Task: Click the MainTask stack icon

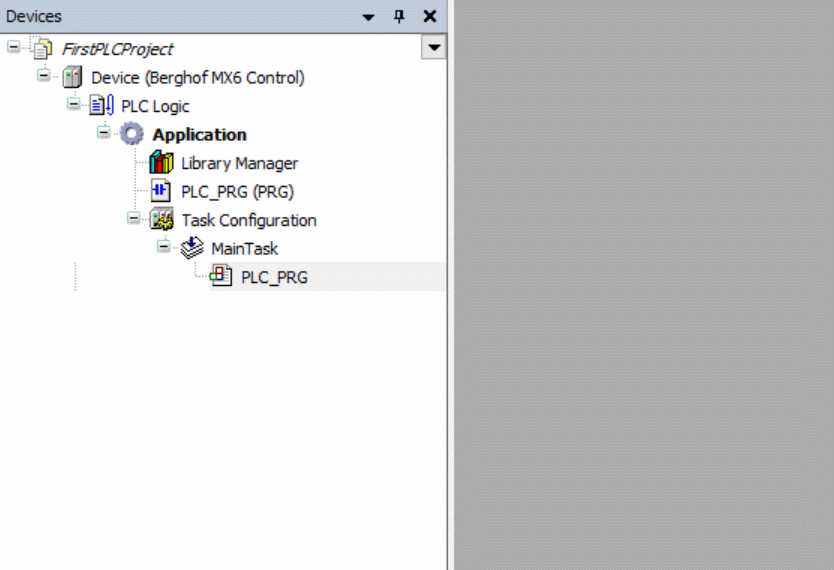Action: 191,248
